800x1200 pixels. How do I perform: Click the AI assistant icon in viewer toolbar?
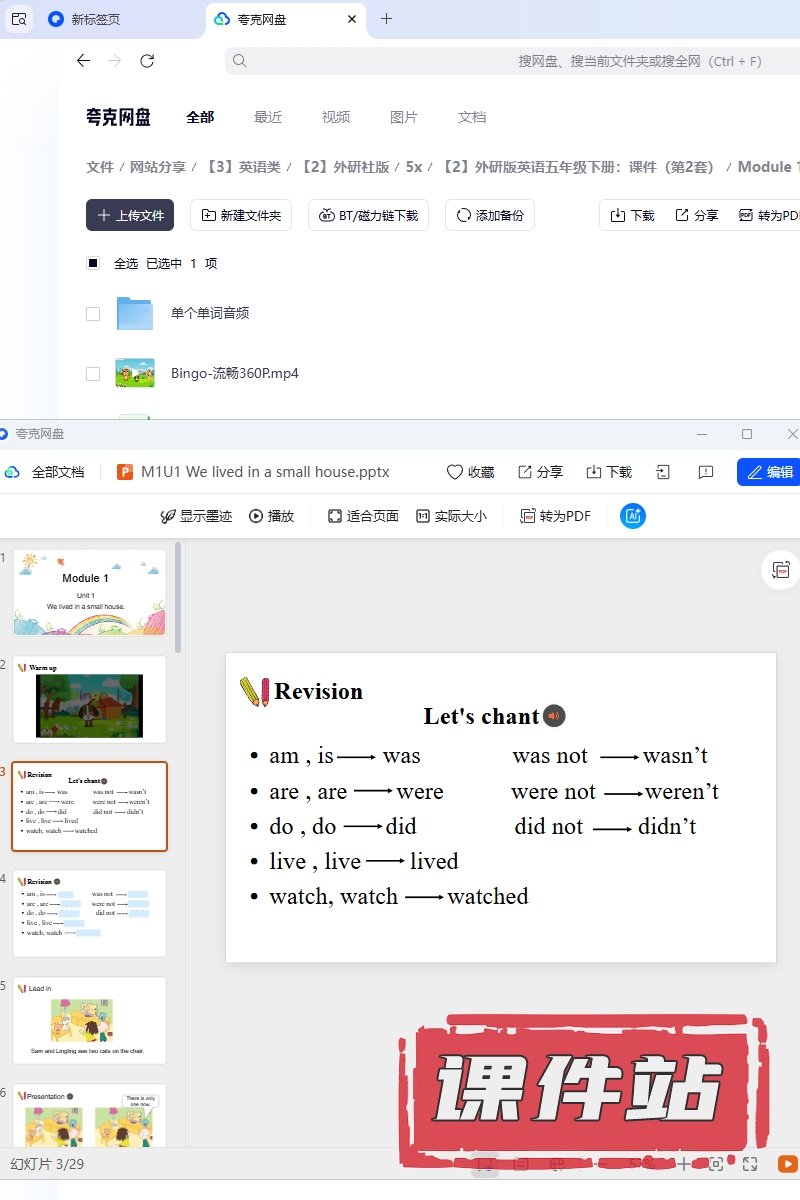(x=632, y=516)
